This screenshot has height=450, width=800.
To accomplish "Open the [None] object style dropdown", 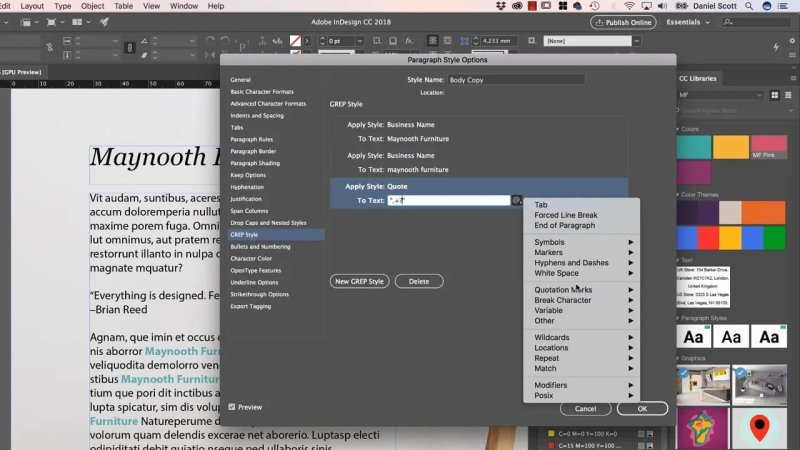I will [x=636, y=41].
